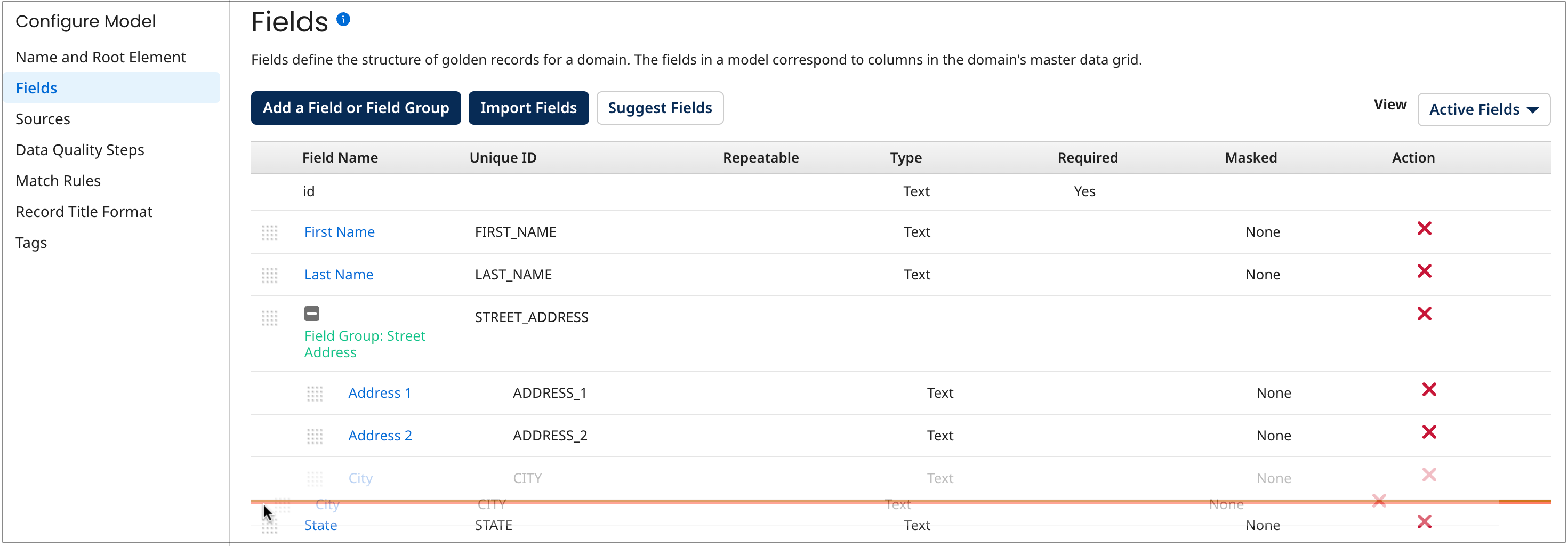
Task: Click the Address 1 drag handle
Action: pyautogui.click(x=315, y=394)
